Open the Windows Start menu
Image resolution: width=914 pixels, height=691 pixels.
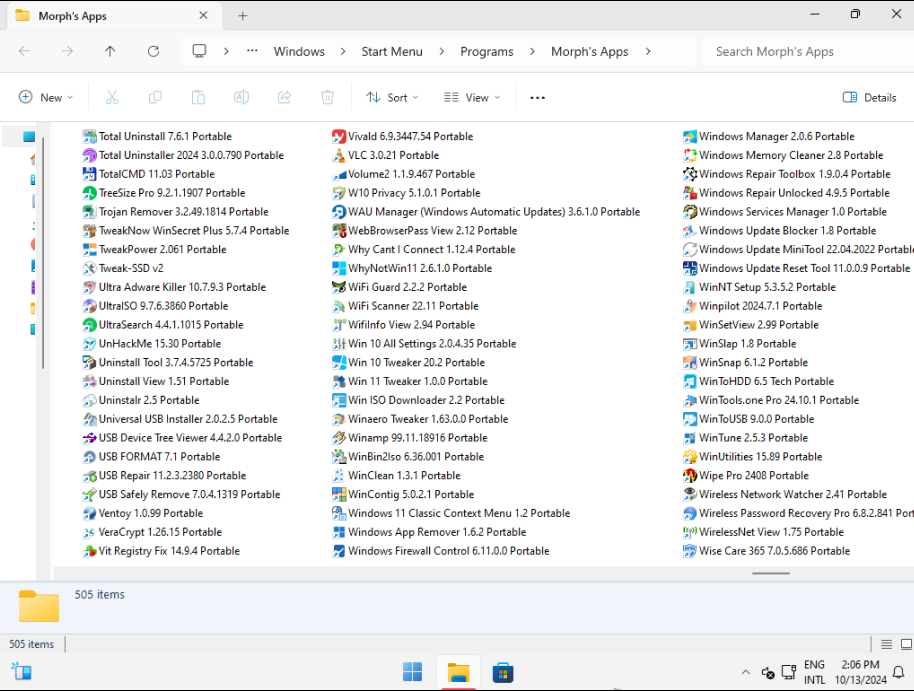tap(412, 672)
